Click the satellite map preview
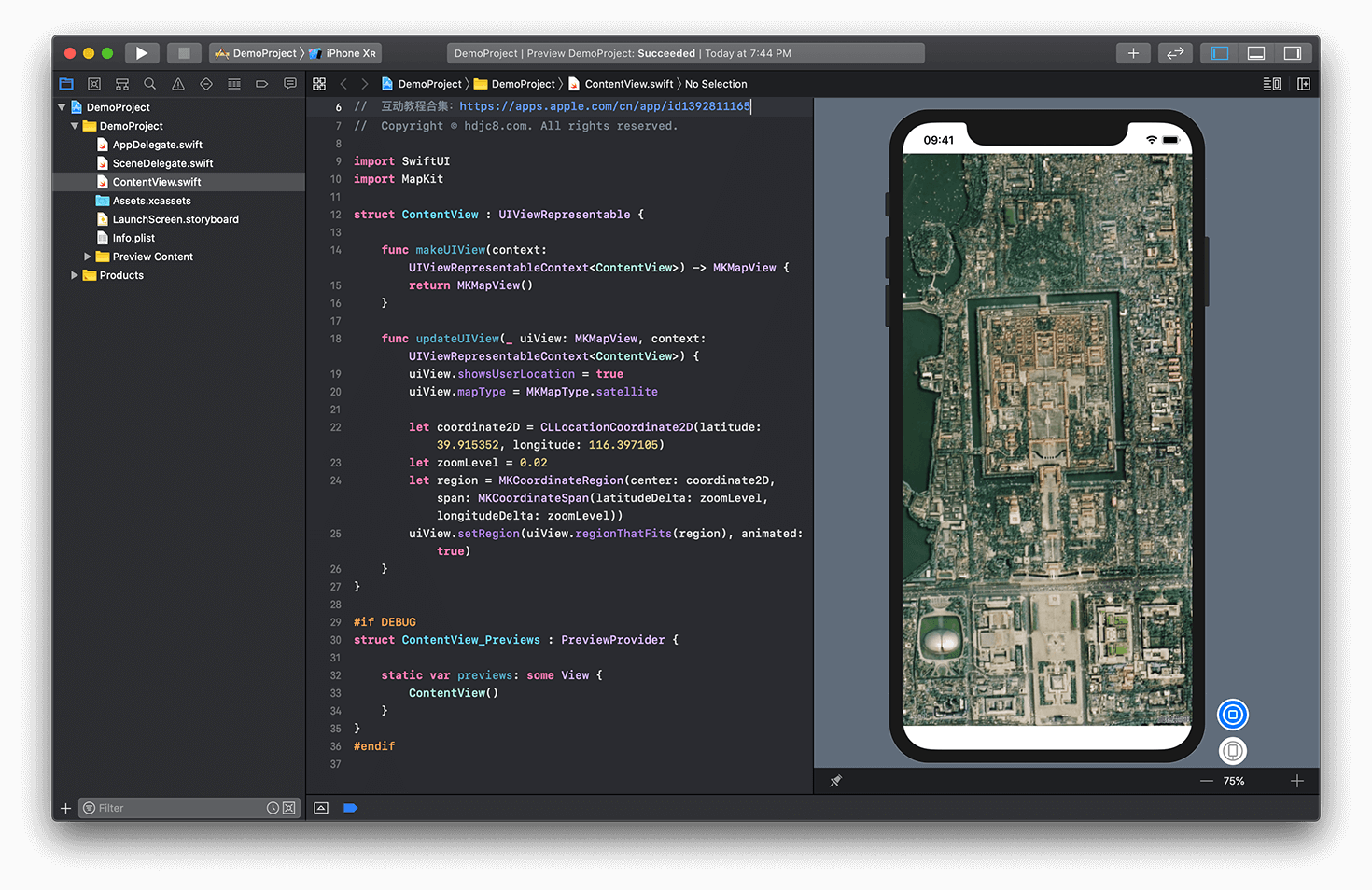The width and height of the screenshot is (1372, 890). (1046, 439)
